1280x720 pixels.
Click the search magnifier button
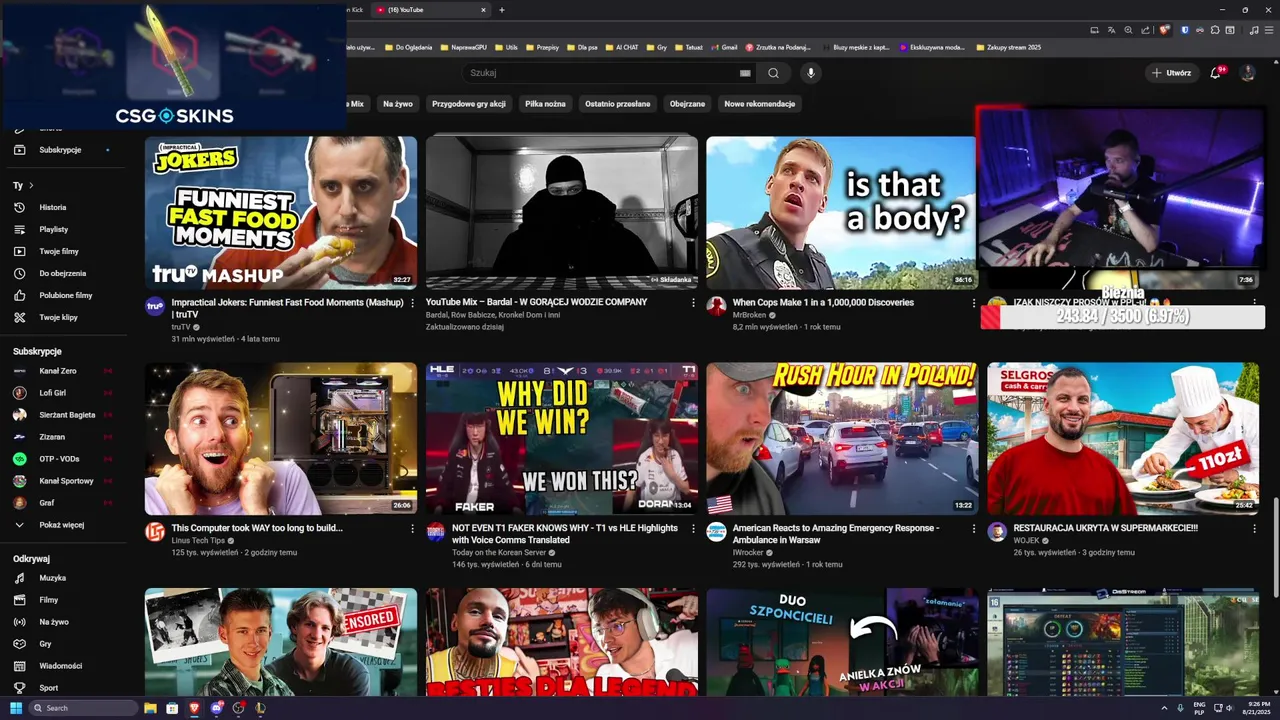tap(773, 73)
